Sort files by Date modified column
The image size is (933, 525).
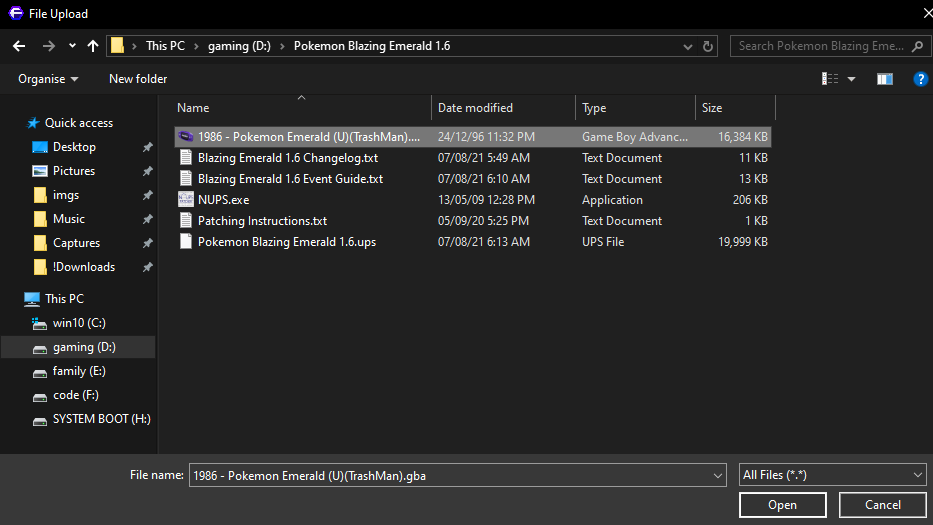pos(475,108)
